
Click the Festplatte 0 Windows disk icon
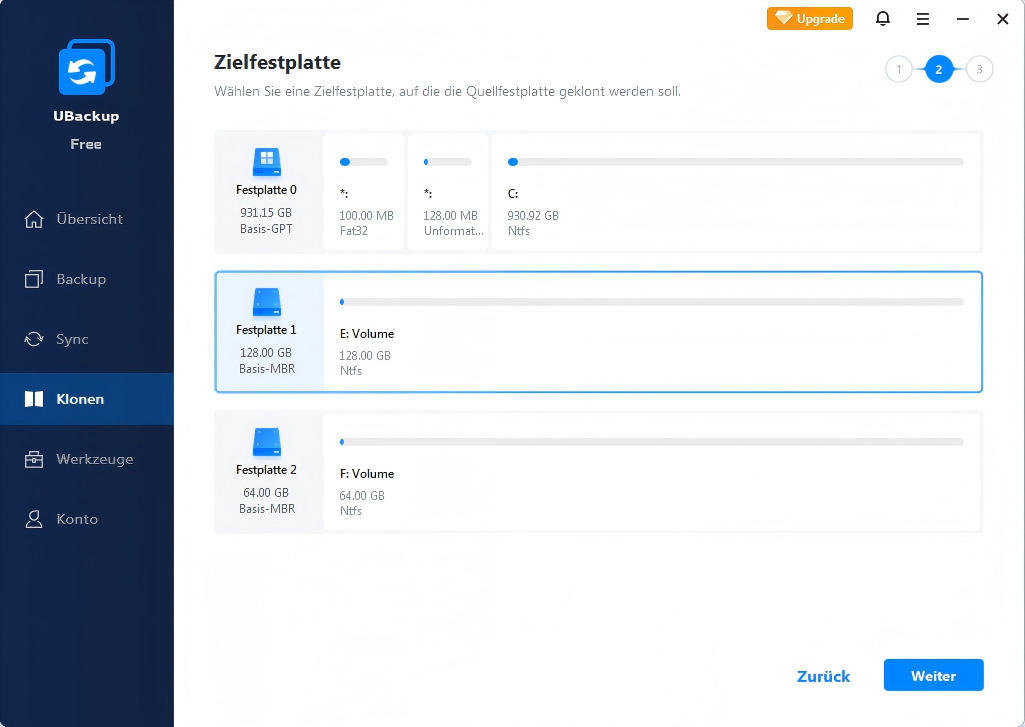(x=266, y=159)
